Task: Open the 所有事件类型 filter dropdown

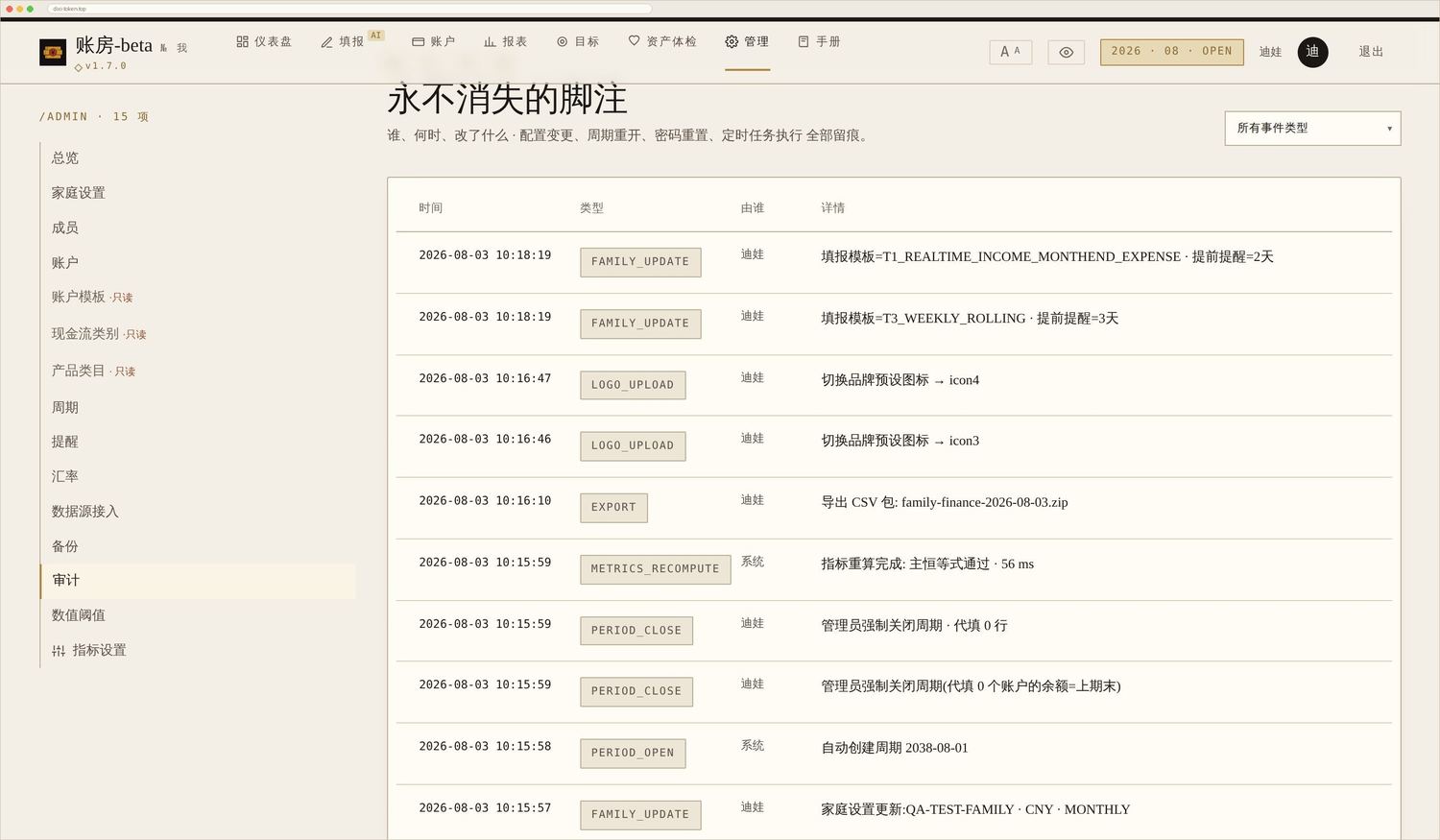Action: (x=1312, y=129)
